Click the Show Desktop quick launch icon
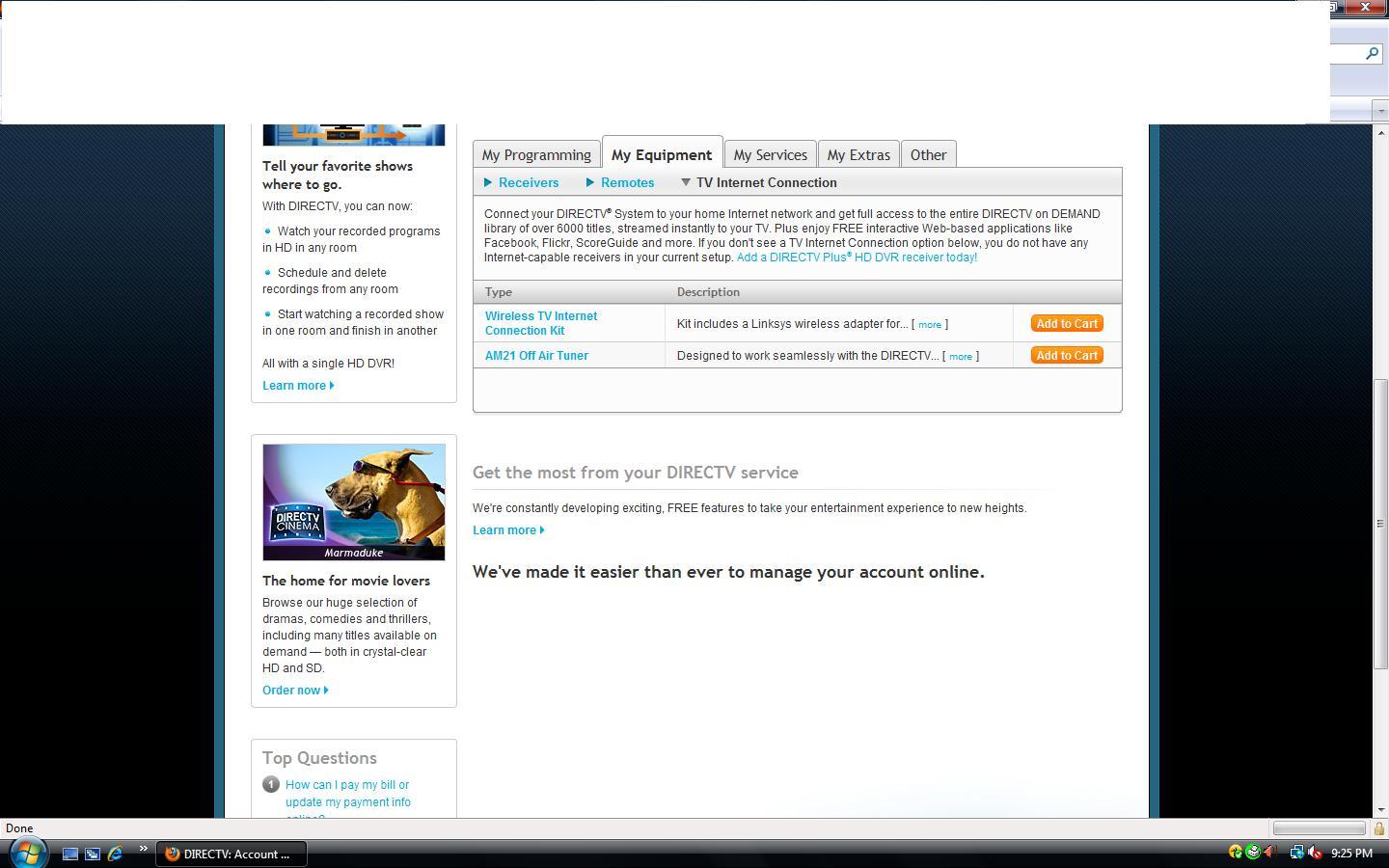 [70, 854]
